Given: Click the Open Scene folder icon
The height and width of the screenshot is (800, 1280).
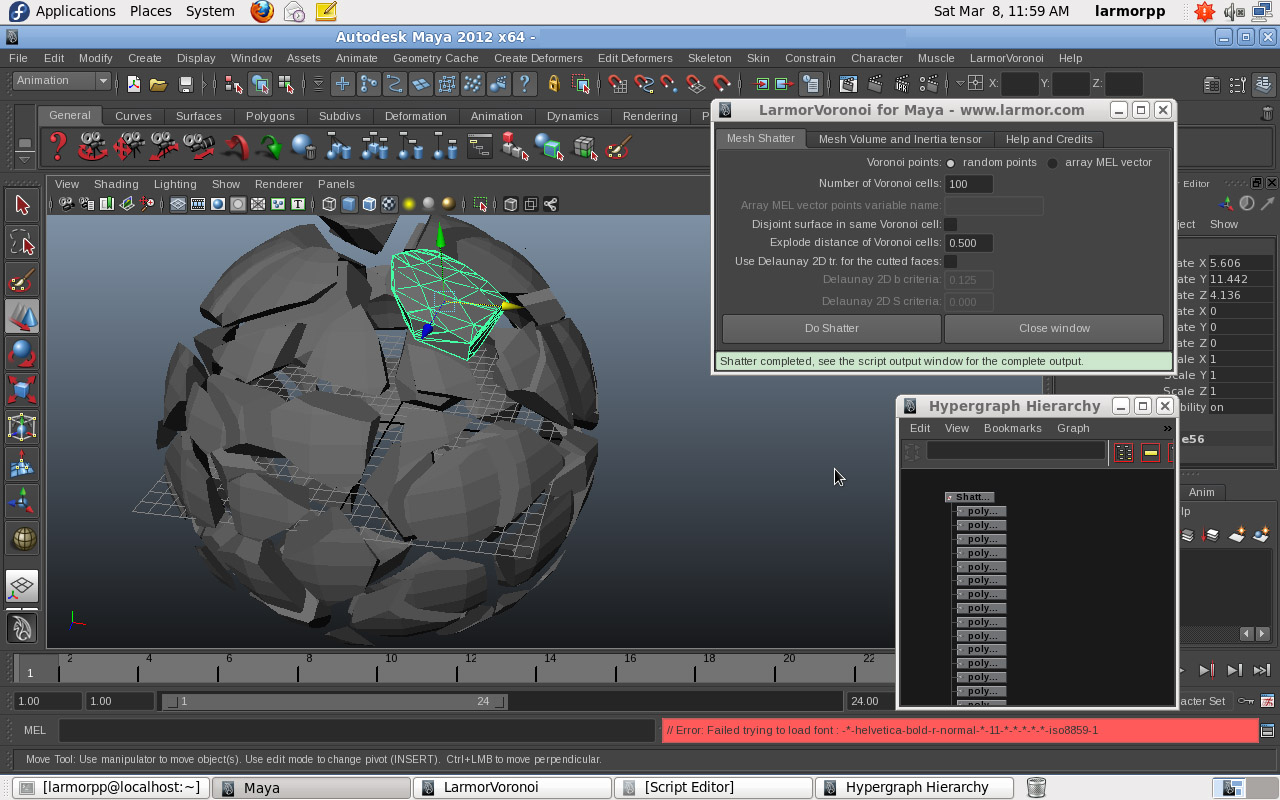Looking at the screenshot, I should click(158, 84).
